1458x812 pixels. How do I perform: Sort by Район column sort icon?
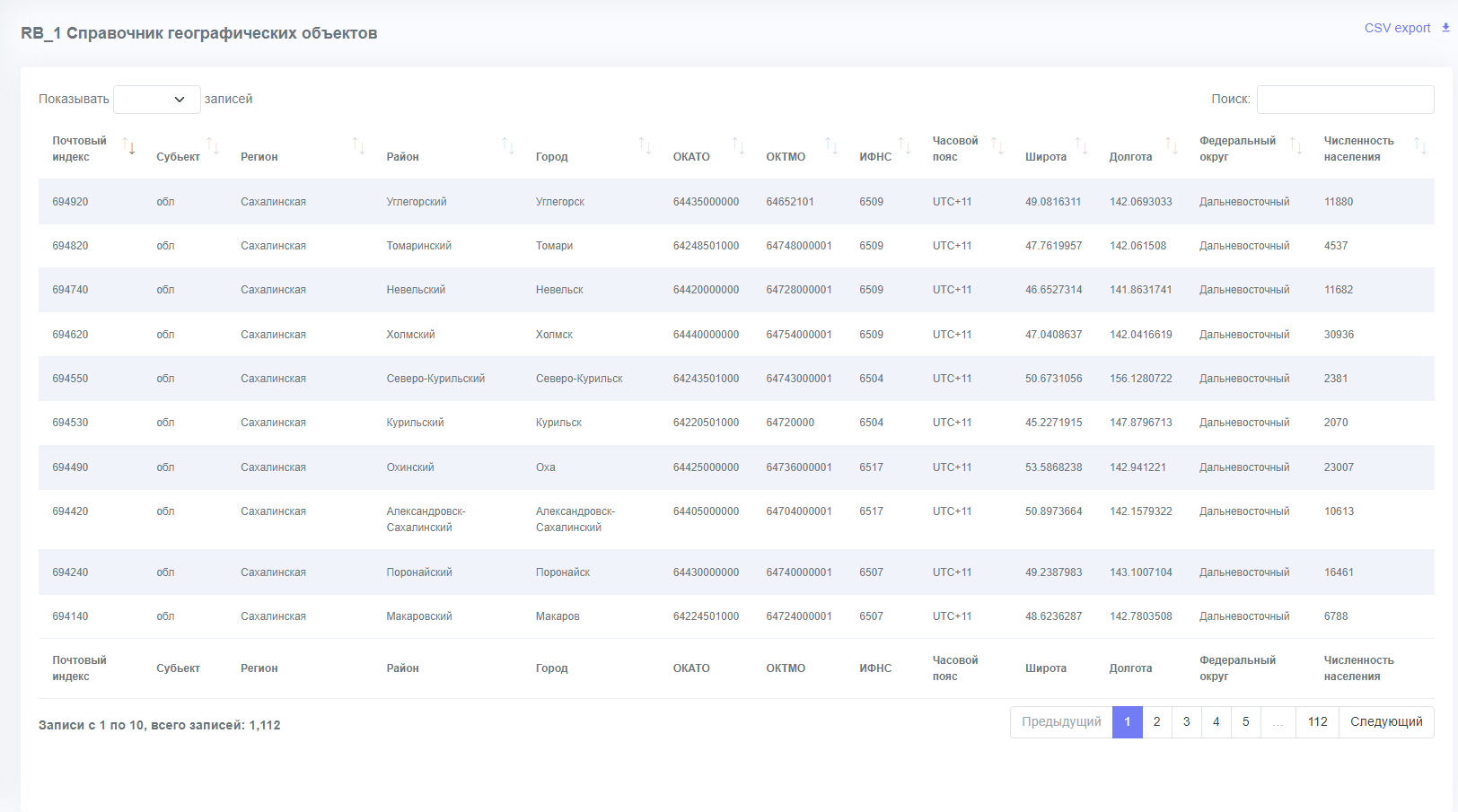pyautogui.click(x=507, y=146)
